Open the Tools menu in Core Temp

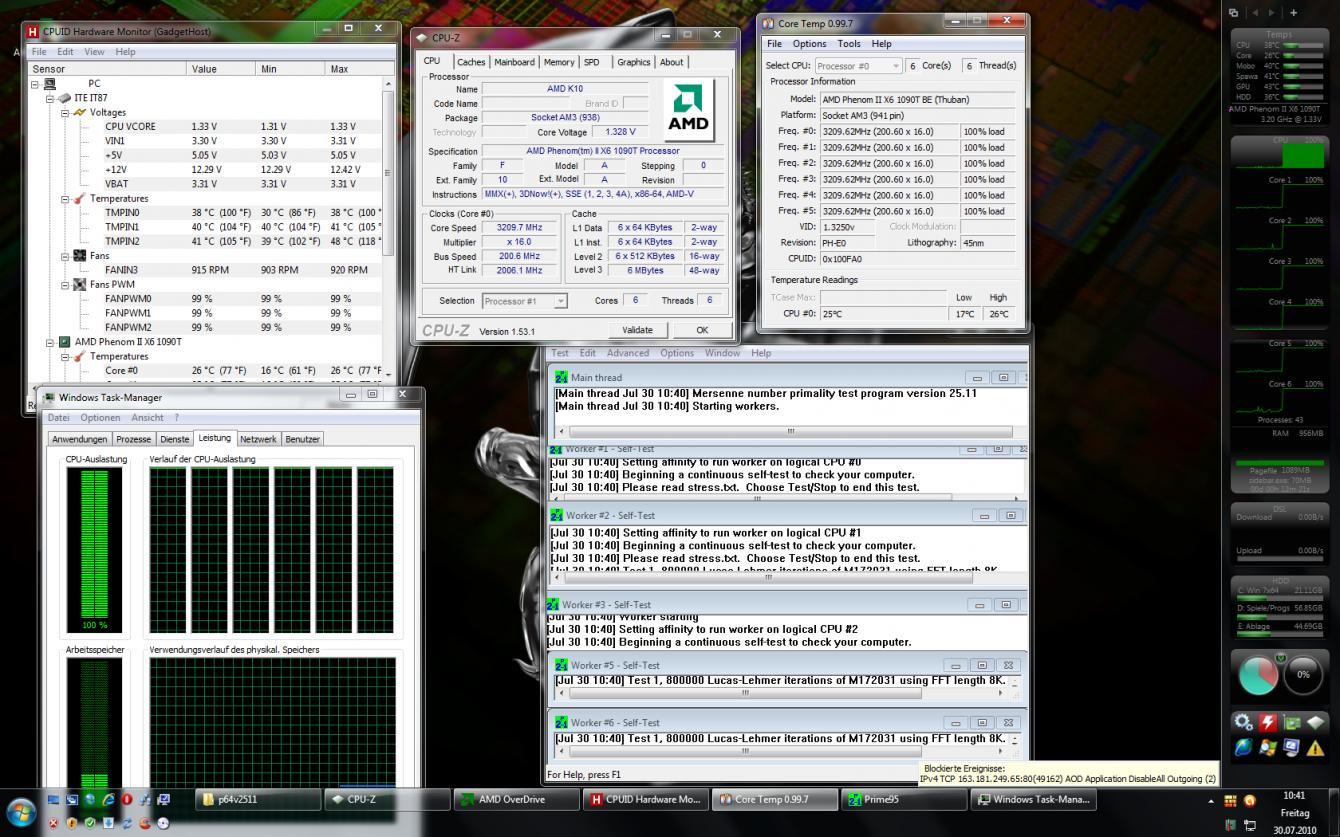click(849, 44)
